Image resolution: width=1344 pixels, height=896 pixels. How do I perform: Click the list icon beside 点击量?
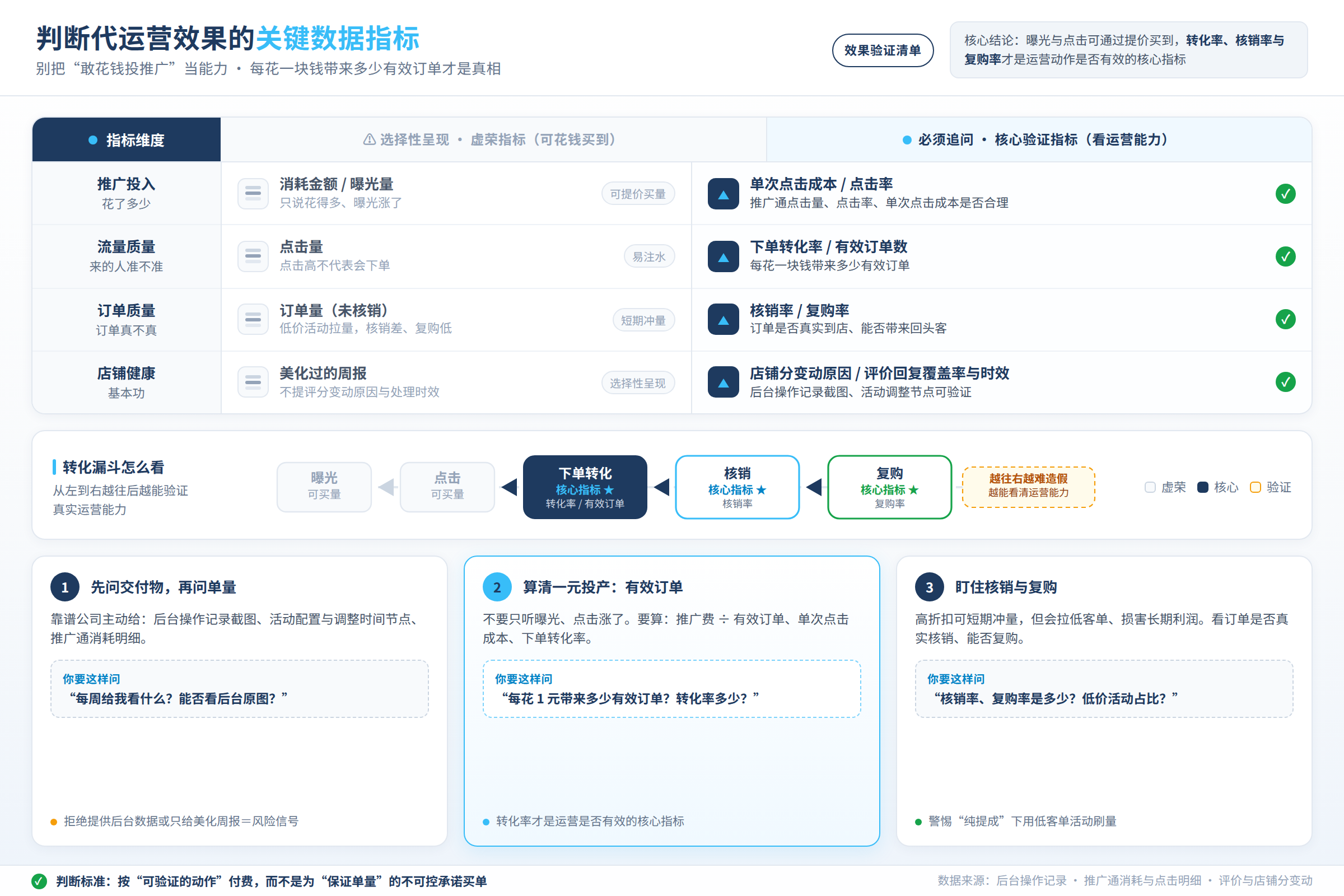click(253, 256)
